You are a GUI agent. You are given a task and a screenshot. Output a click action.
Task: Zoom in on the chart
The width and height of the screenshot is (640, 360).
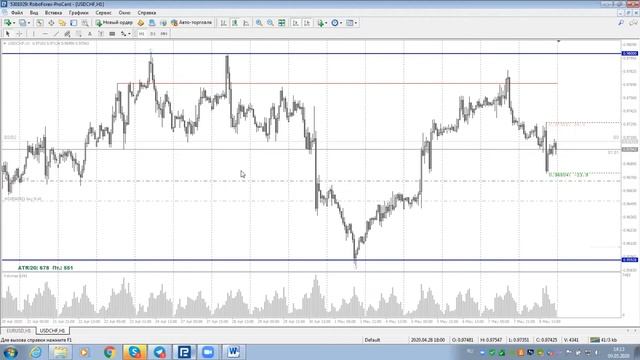[x=259, y=23]
